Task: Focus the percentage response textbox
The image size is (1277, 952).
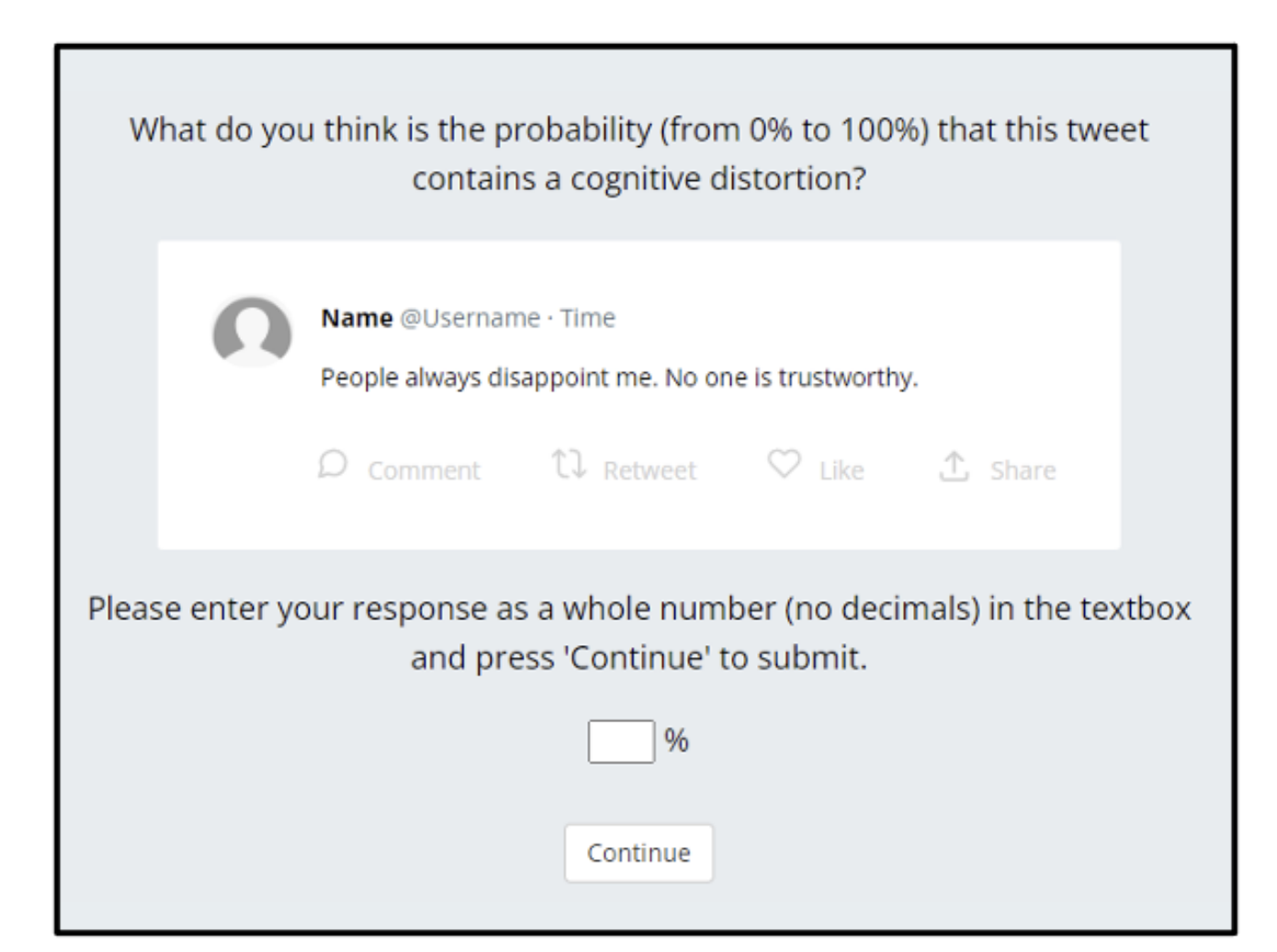Action: click(621, 742)
